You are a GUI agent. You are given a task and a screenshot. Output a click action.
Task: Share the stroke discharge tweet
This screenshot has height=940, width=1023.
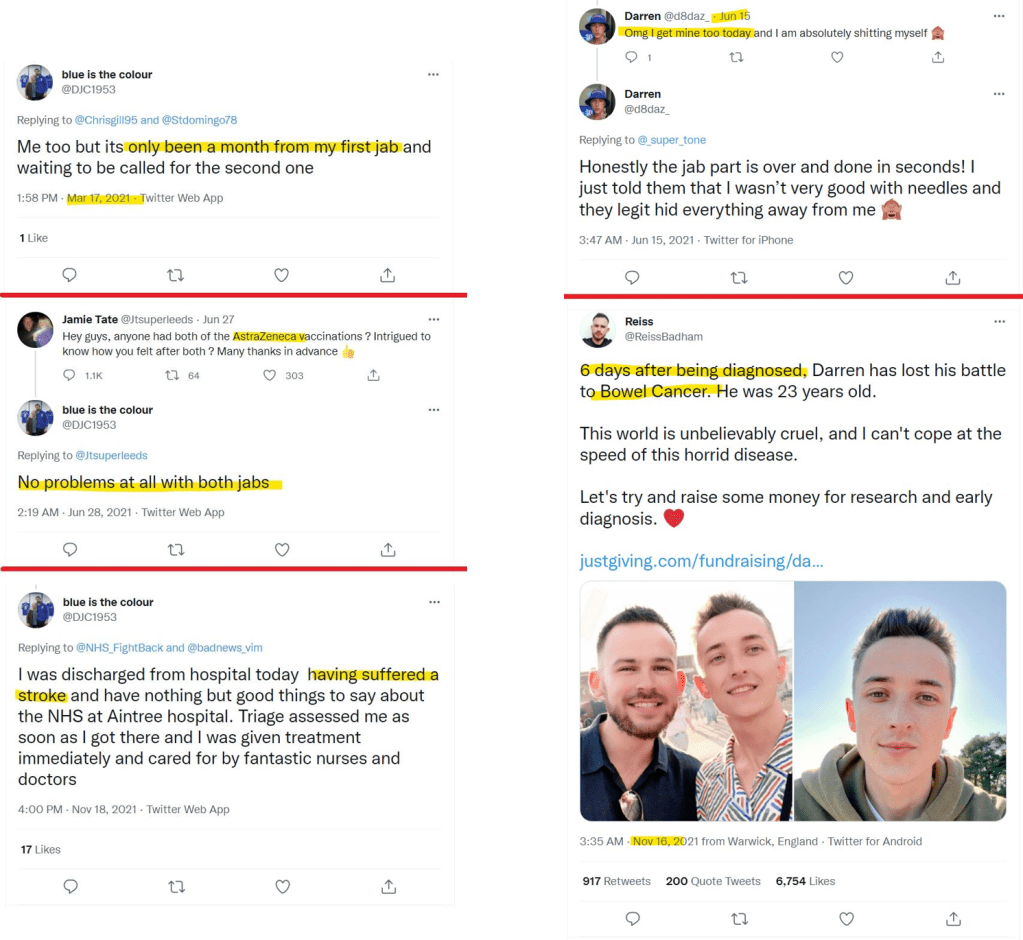pos(389,887)
